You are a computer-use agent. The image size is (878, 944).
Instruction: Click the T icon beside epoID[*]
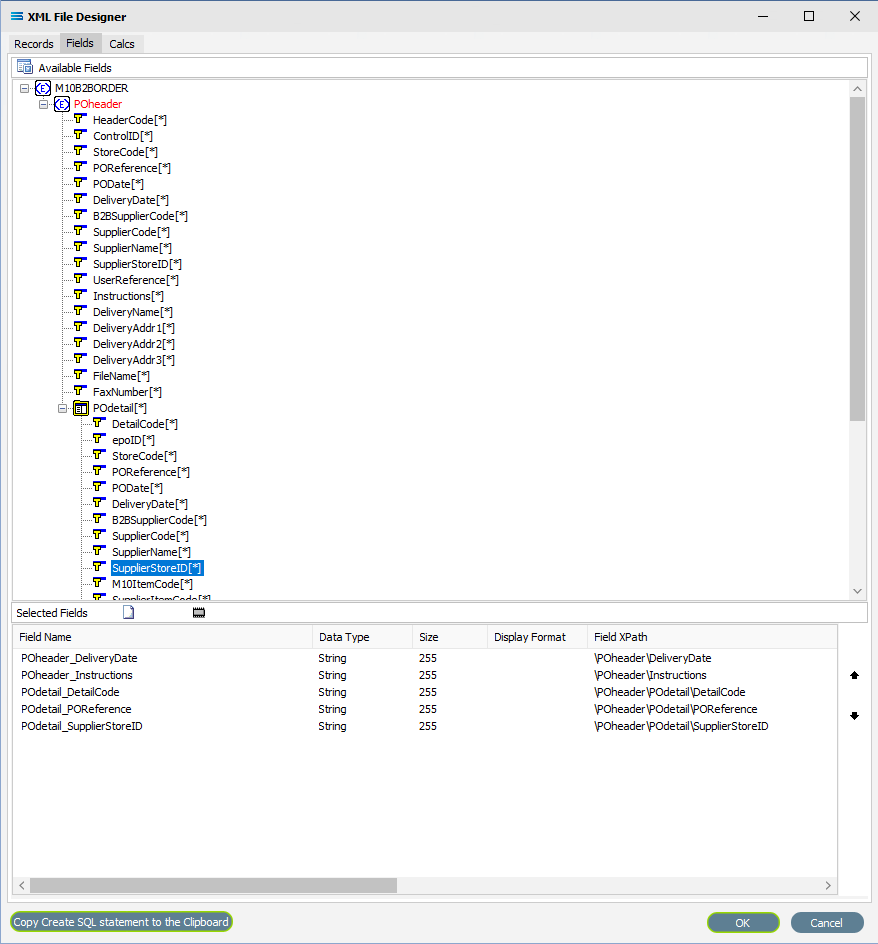pos(99,439)
